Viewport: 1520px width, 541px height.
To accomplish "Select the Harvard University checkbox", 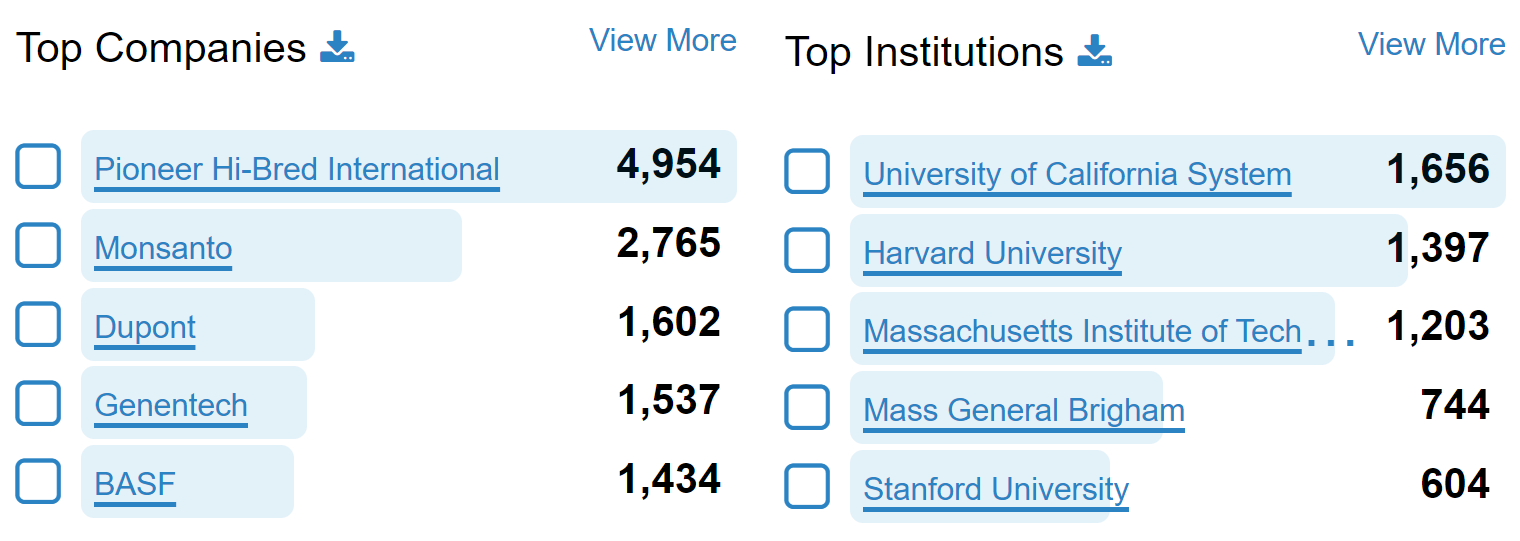I will point(807,250).
